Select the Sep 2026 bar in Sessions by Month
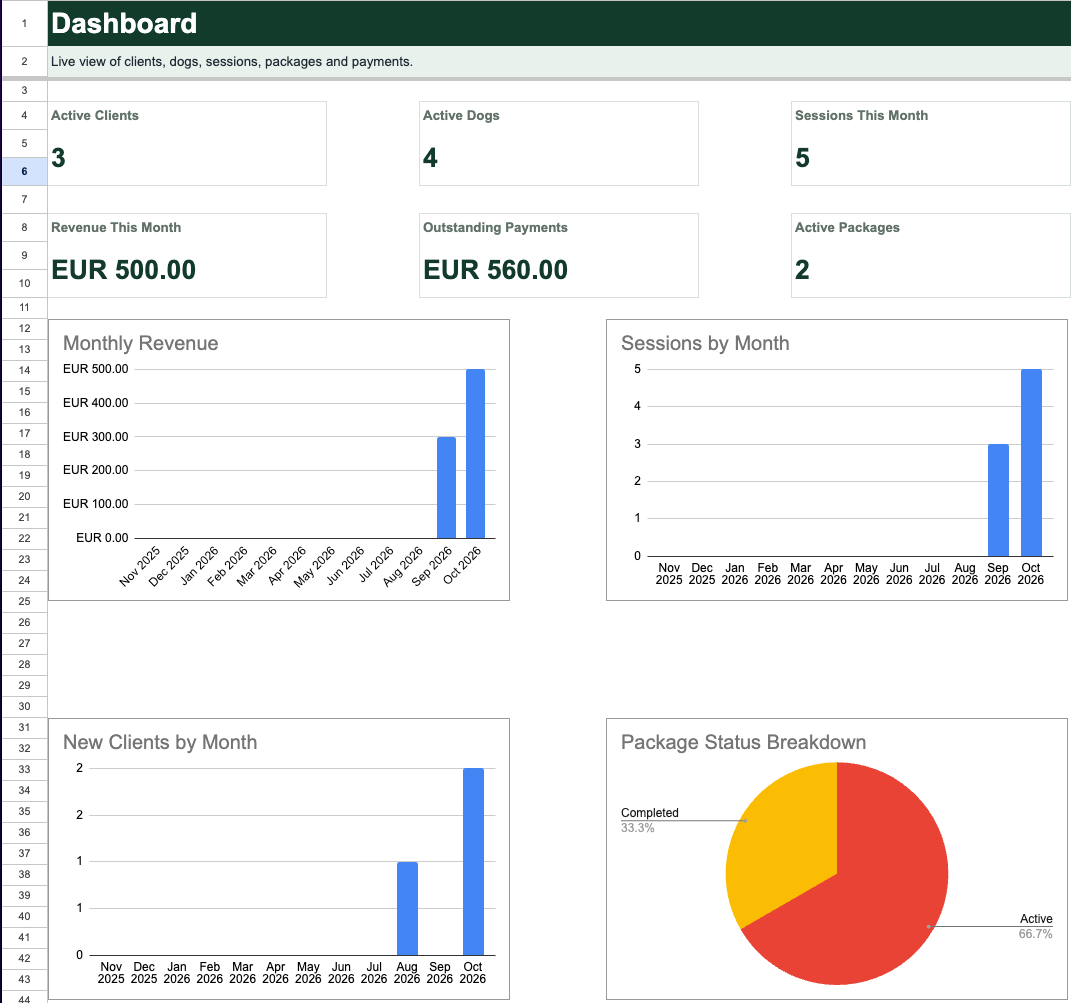1071x1003 pixels. [x=998, y=500]
